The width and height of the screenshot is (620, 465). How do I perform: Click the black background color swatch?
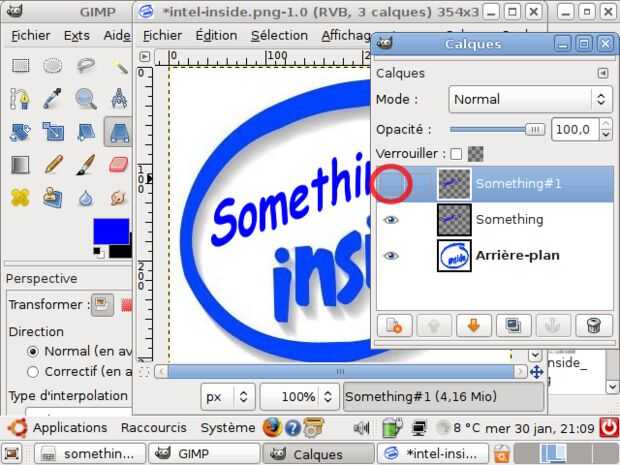(123, 251)
